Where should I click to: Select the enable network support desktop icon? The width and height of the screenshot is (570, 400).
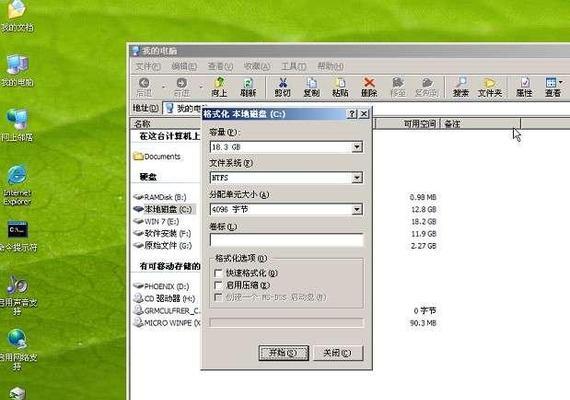pyautogui.click(x=18, y=350)
